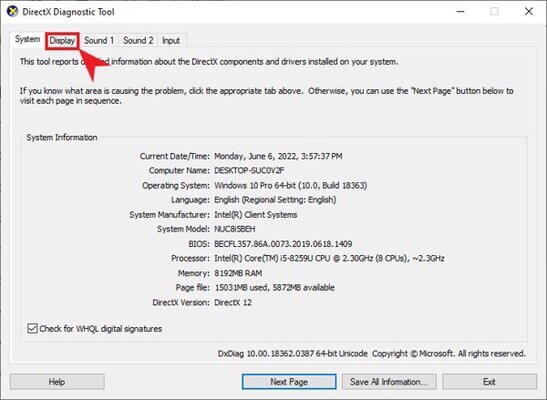The width and height of the screenshot is (547, 400).
Task: Click the Processor value Intel Core i5-8259U
Action: pos(329,258)
